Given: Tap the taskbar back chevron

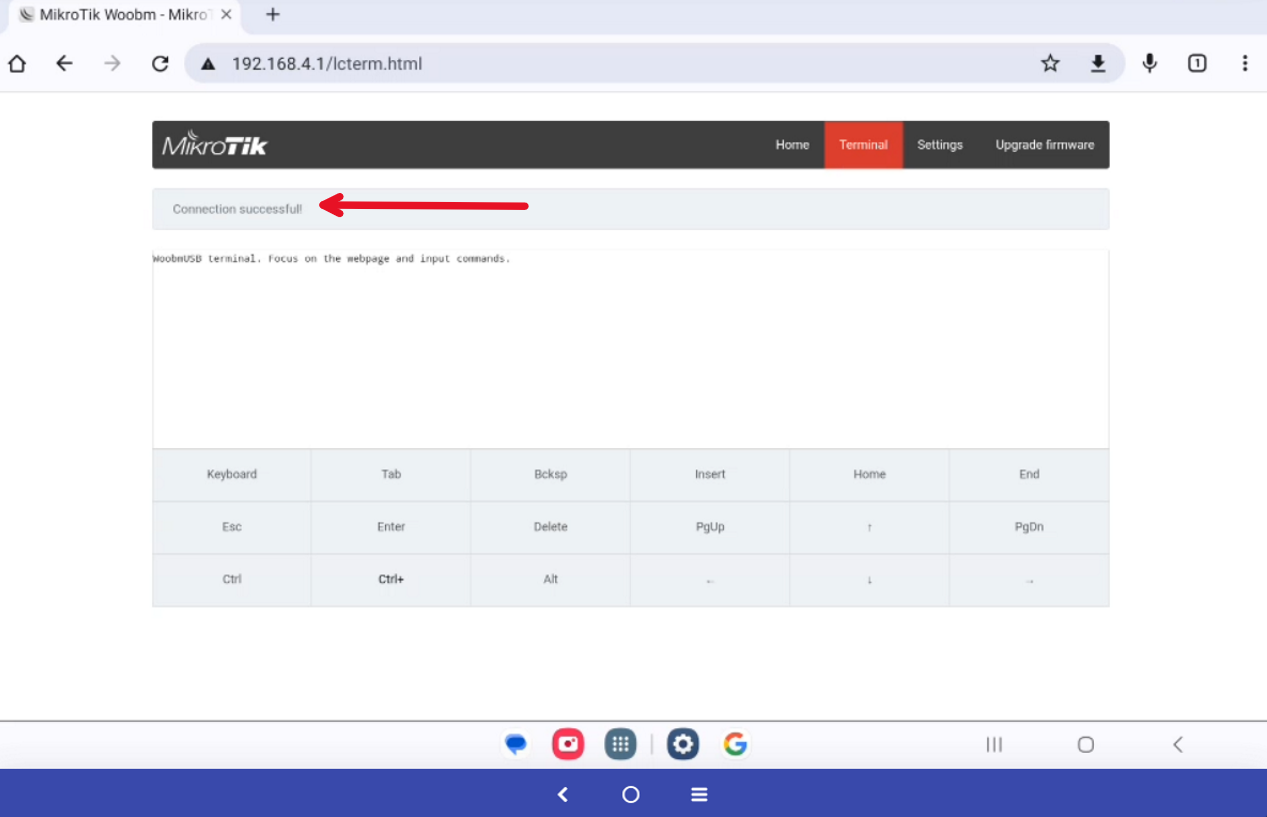Looking at the screenshot, I should coord(1178,744).
